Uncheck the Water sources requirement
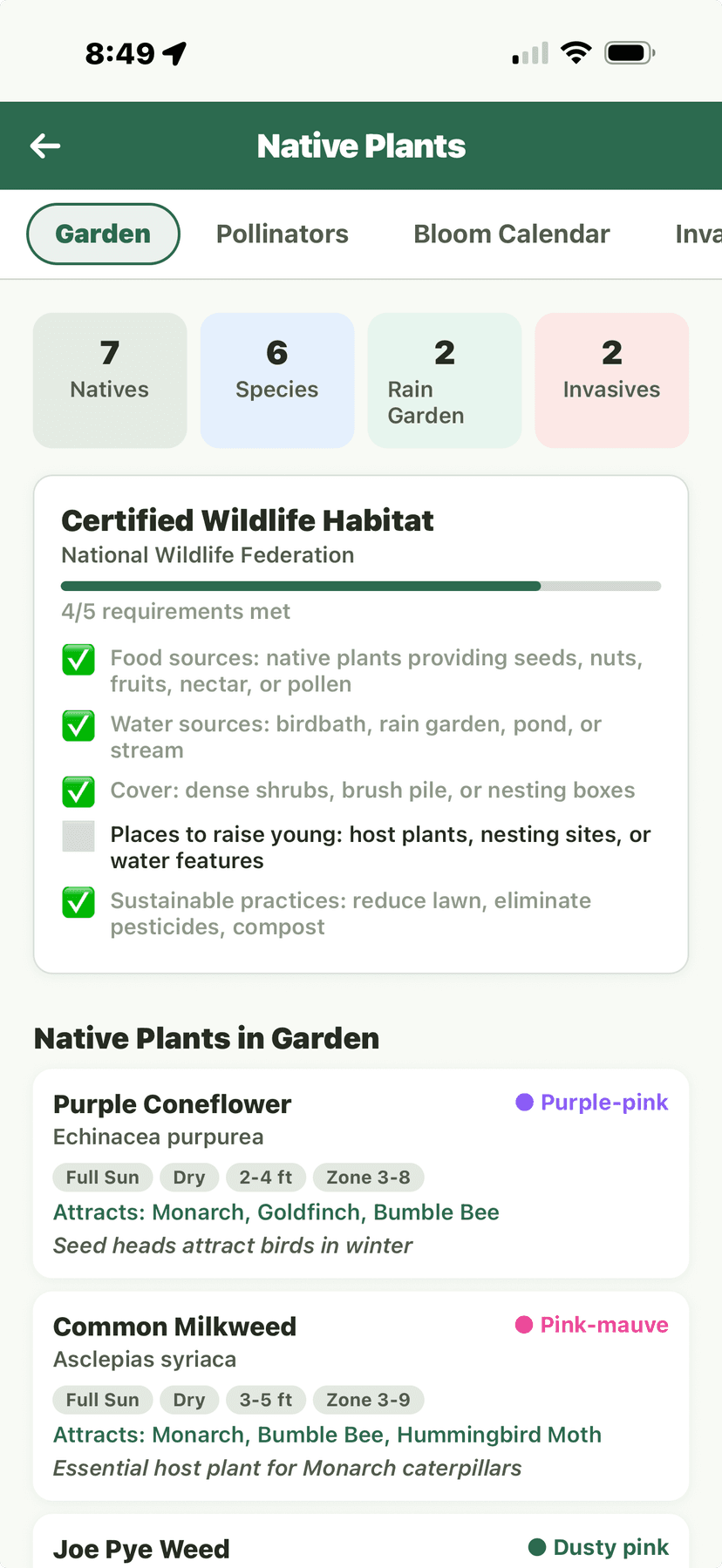Screen dimensions: 722x1568 tap(78, 725)
